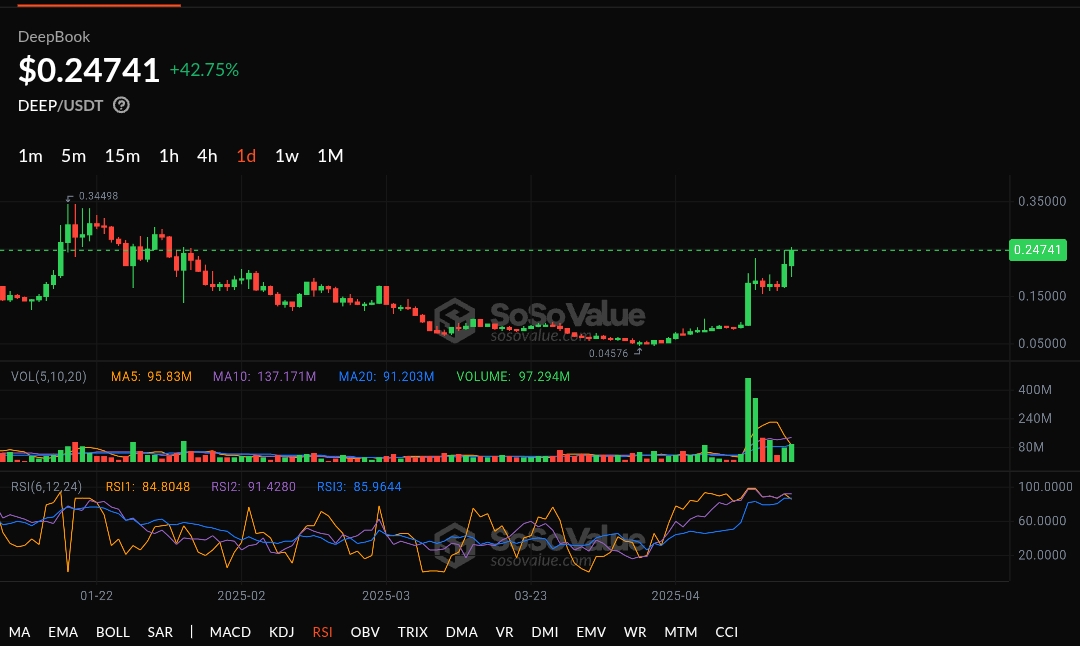Viewport: 1080px width, 646px height.
Task: Enable the EMA overlay indicator
Action: coord(63,632)
